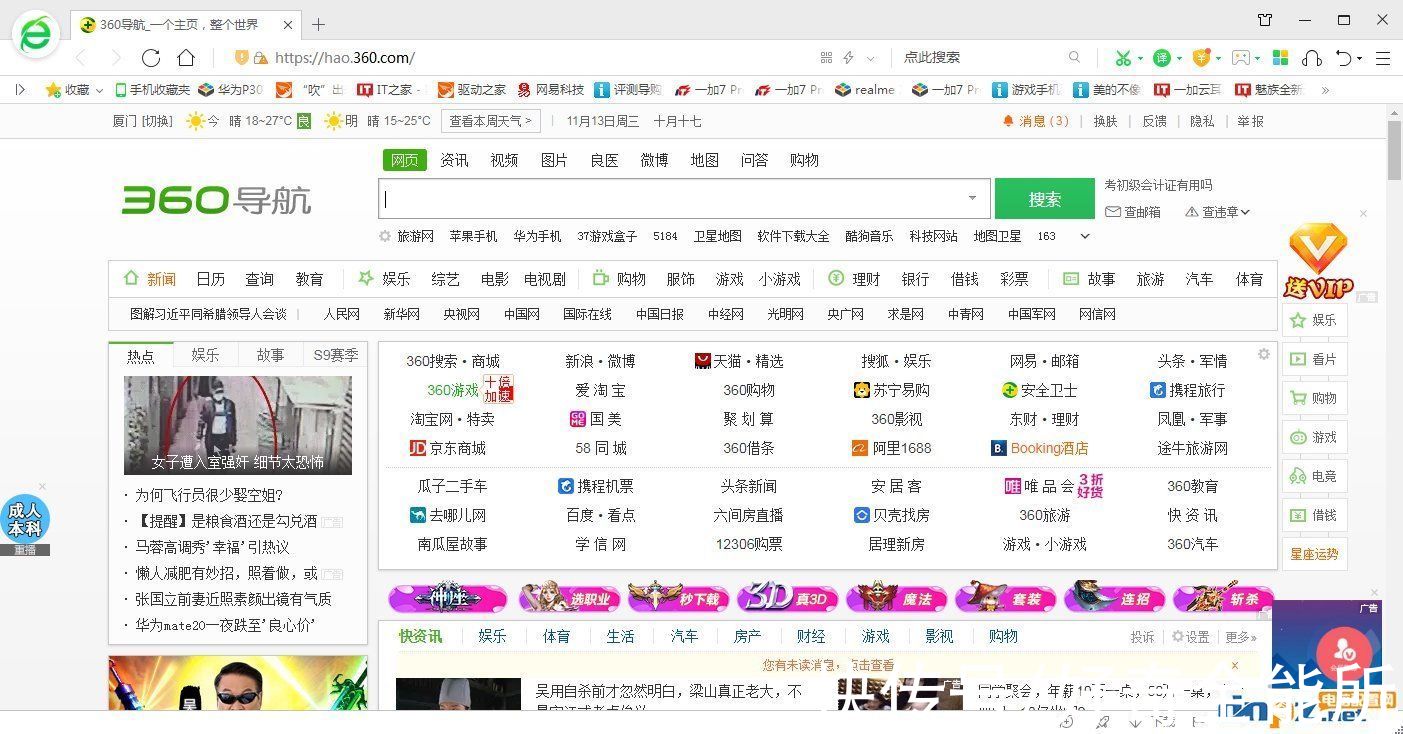Open the 查违章 dropdown

[x=1218, y=212]
